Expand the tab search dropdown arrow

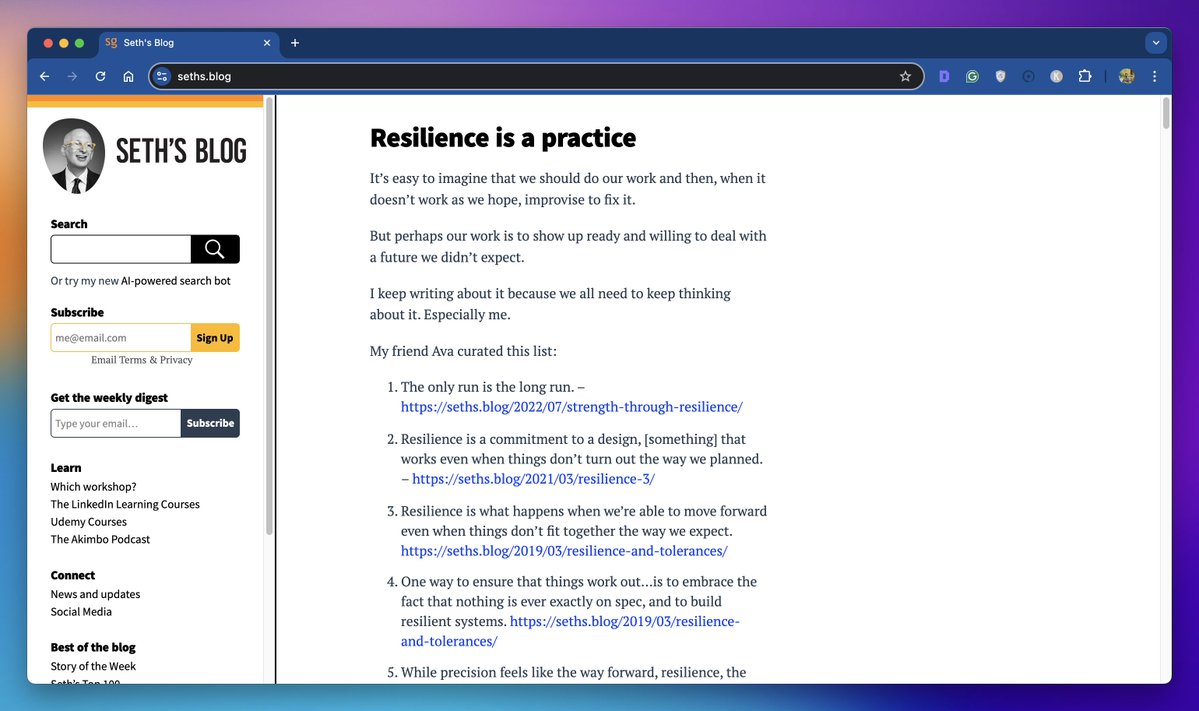pyautogui.click(x=1155, y=43)
